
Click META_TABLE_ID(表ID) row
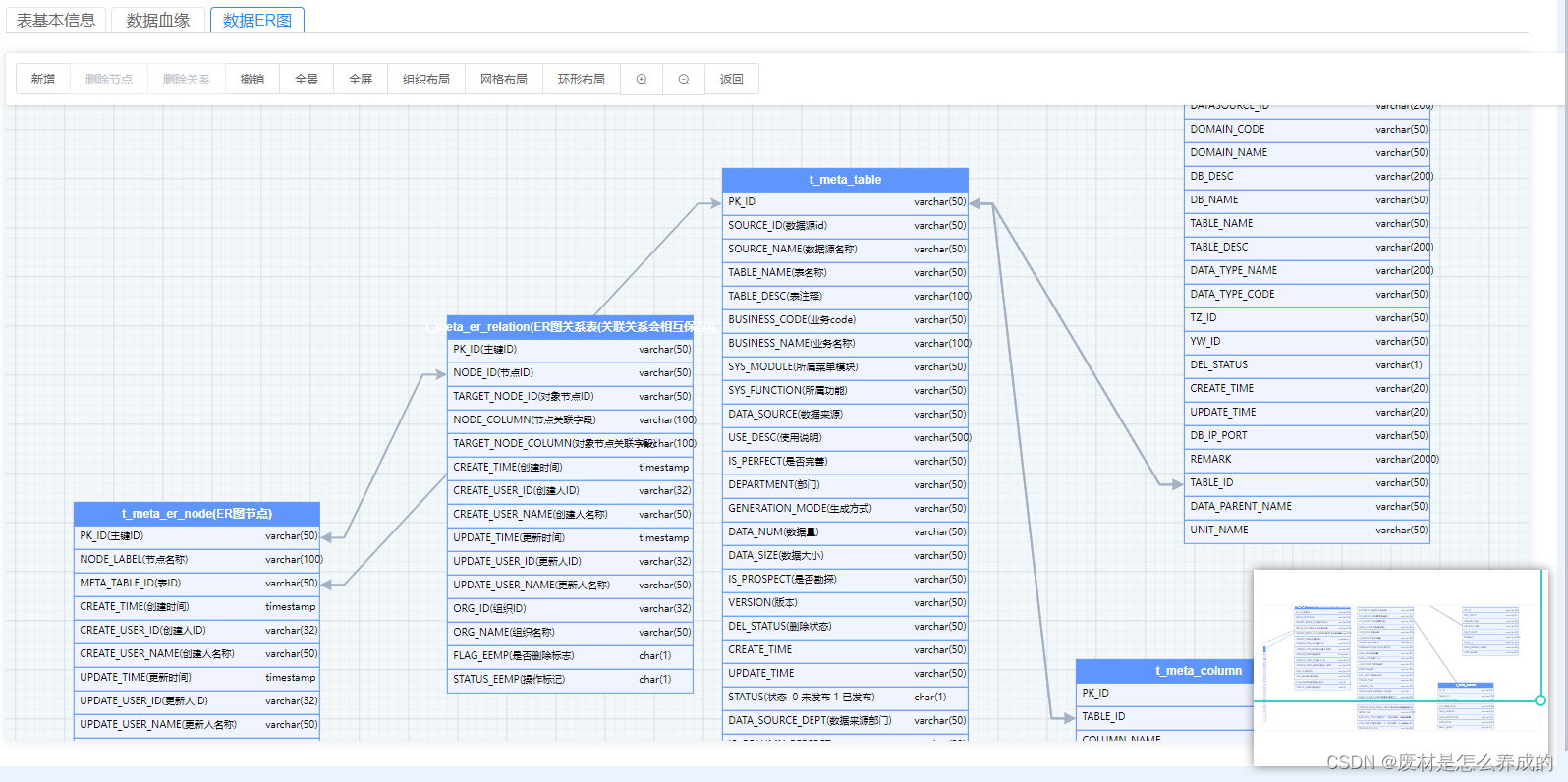coord(196,584)
